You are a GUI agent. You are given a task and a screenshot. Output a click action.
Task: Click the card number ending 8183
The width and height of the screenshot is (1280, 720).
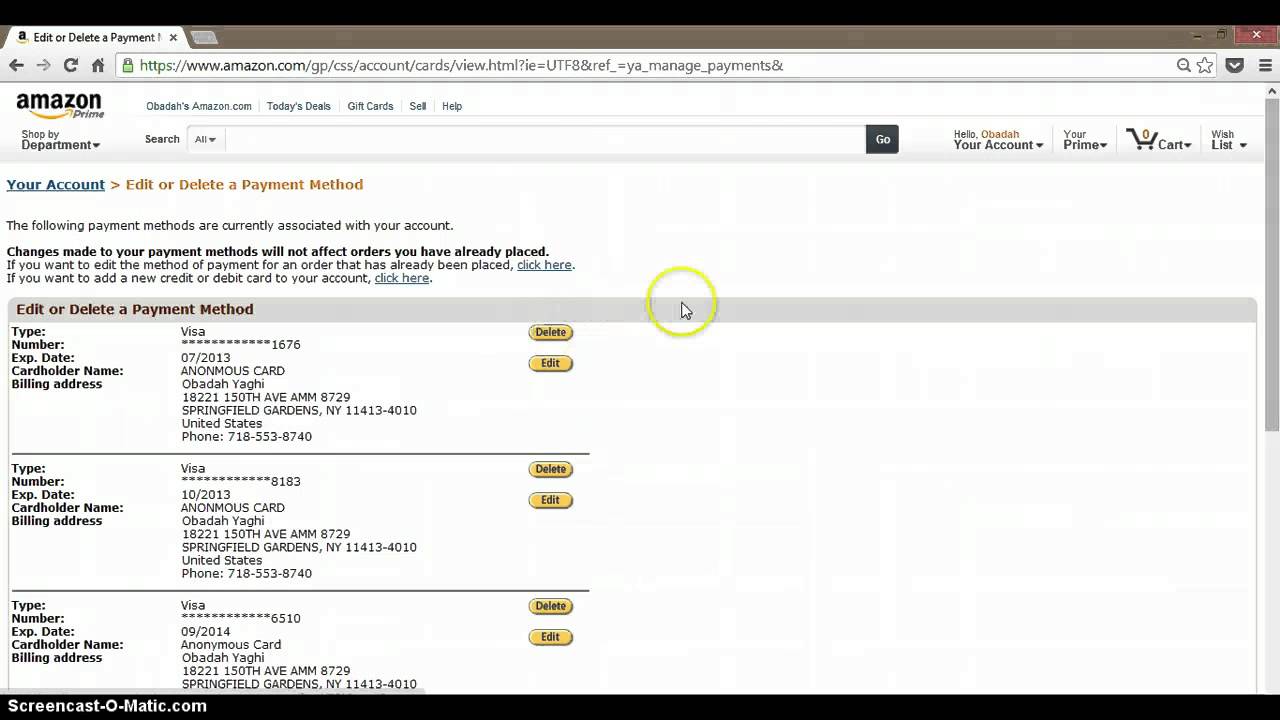240,482
